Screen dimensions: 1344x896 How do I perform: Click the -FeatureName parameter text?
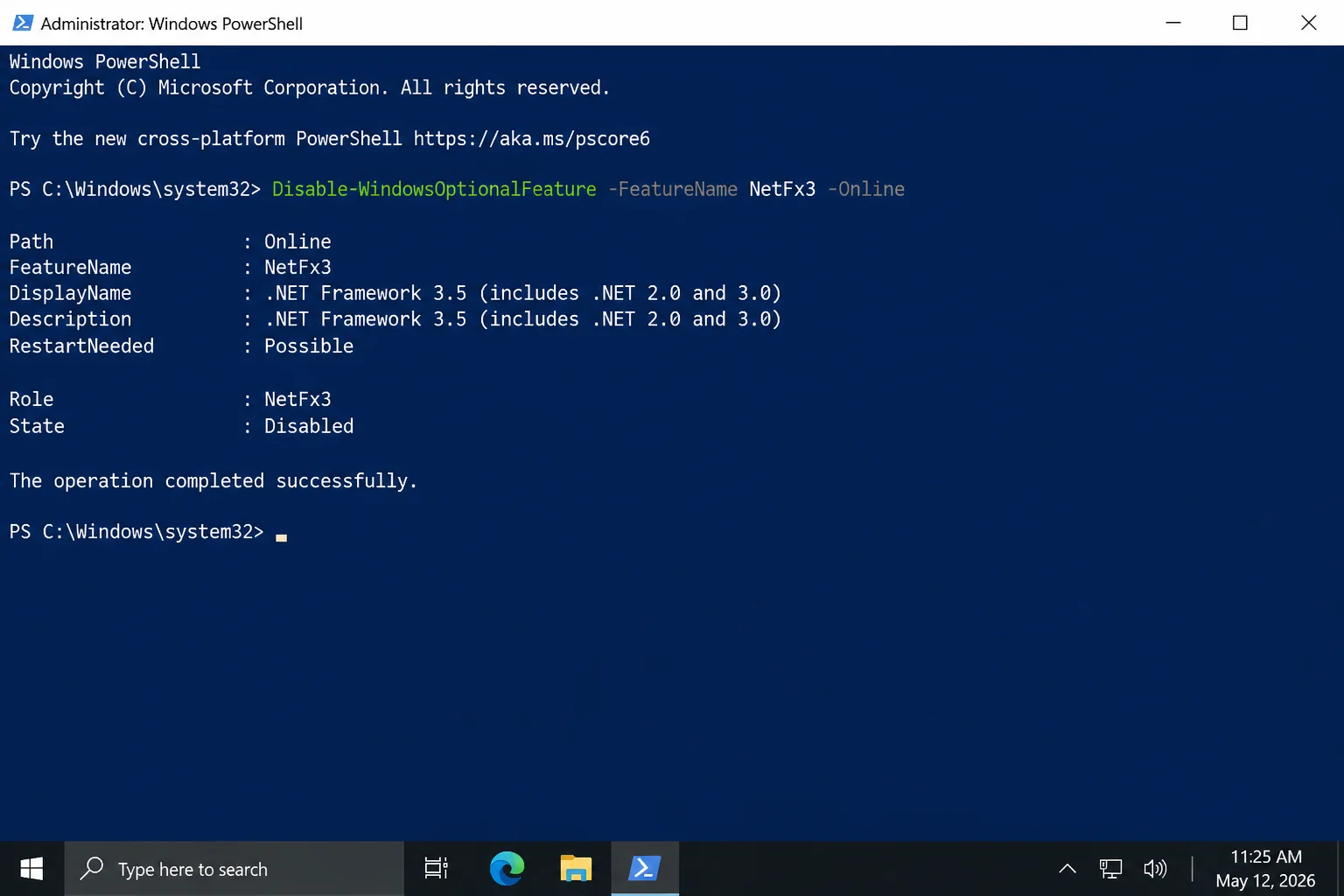click(x=673, y=189)
